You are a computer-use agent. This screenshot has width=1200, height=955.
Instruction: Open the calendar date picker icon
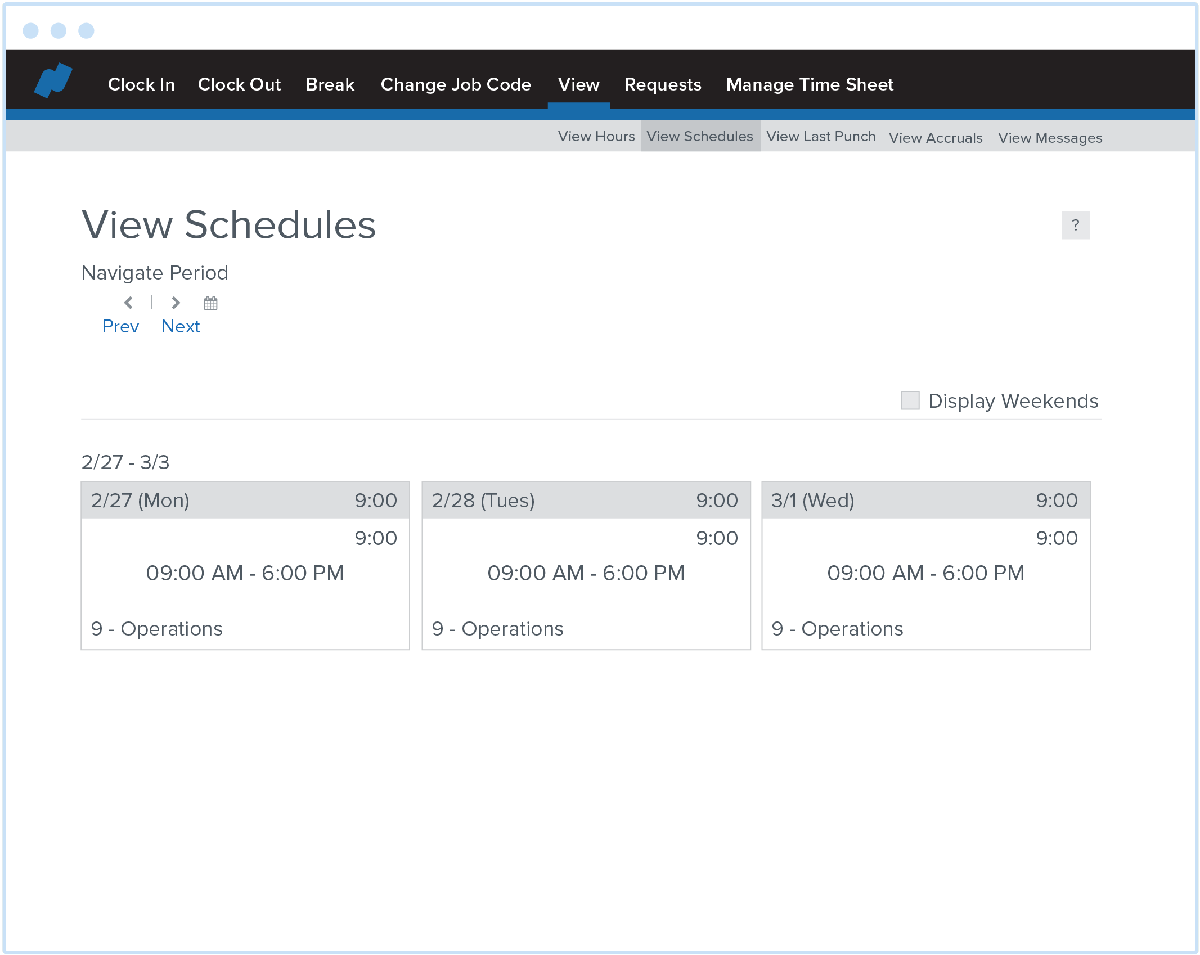coord(210,302)
